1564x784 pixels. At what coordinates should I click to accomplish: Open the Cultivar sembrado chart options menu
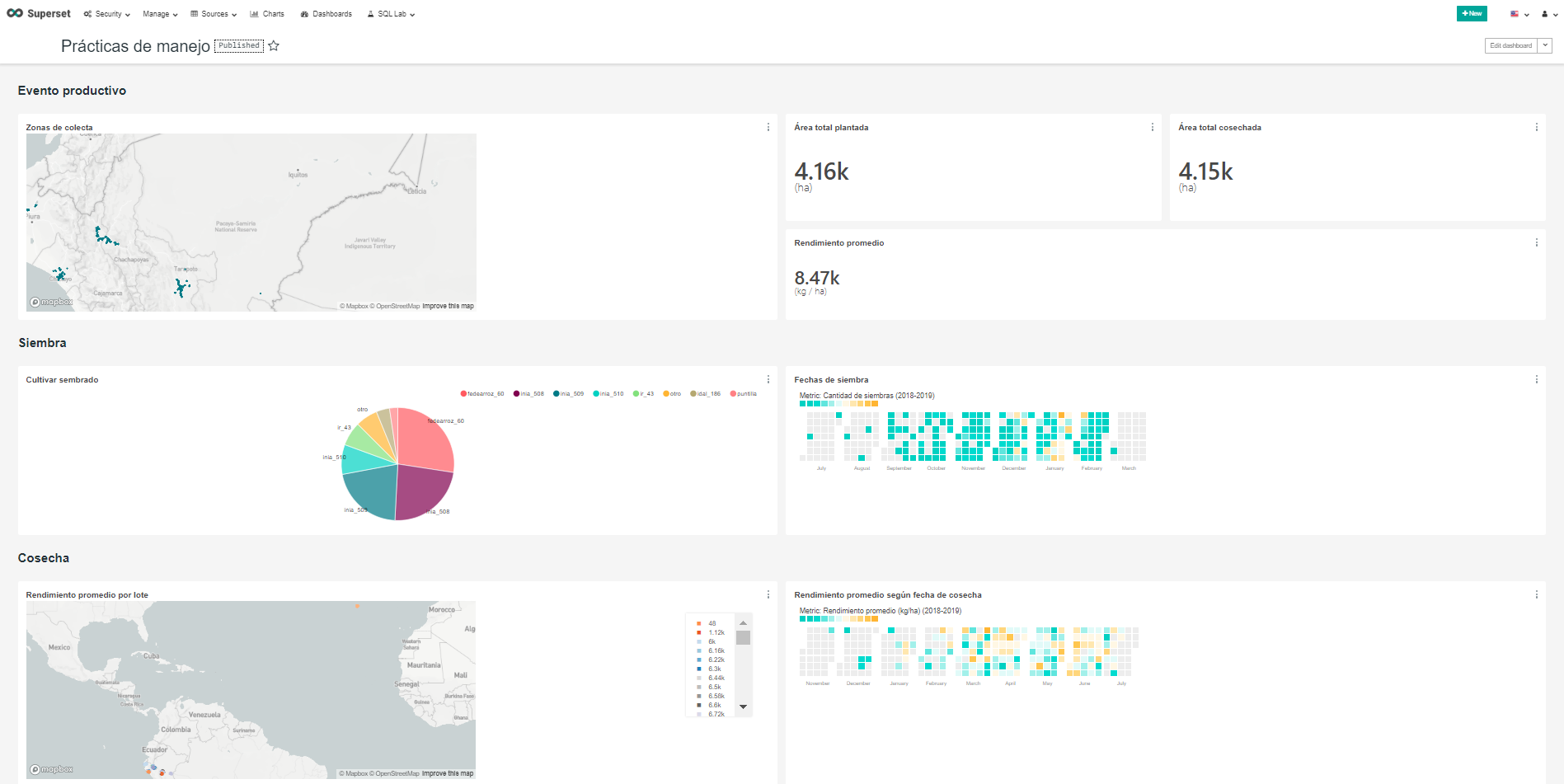pos(768,379)
